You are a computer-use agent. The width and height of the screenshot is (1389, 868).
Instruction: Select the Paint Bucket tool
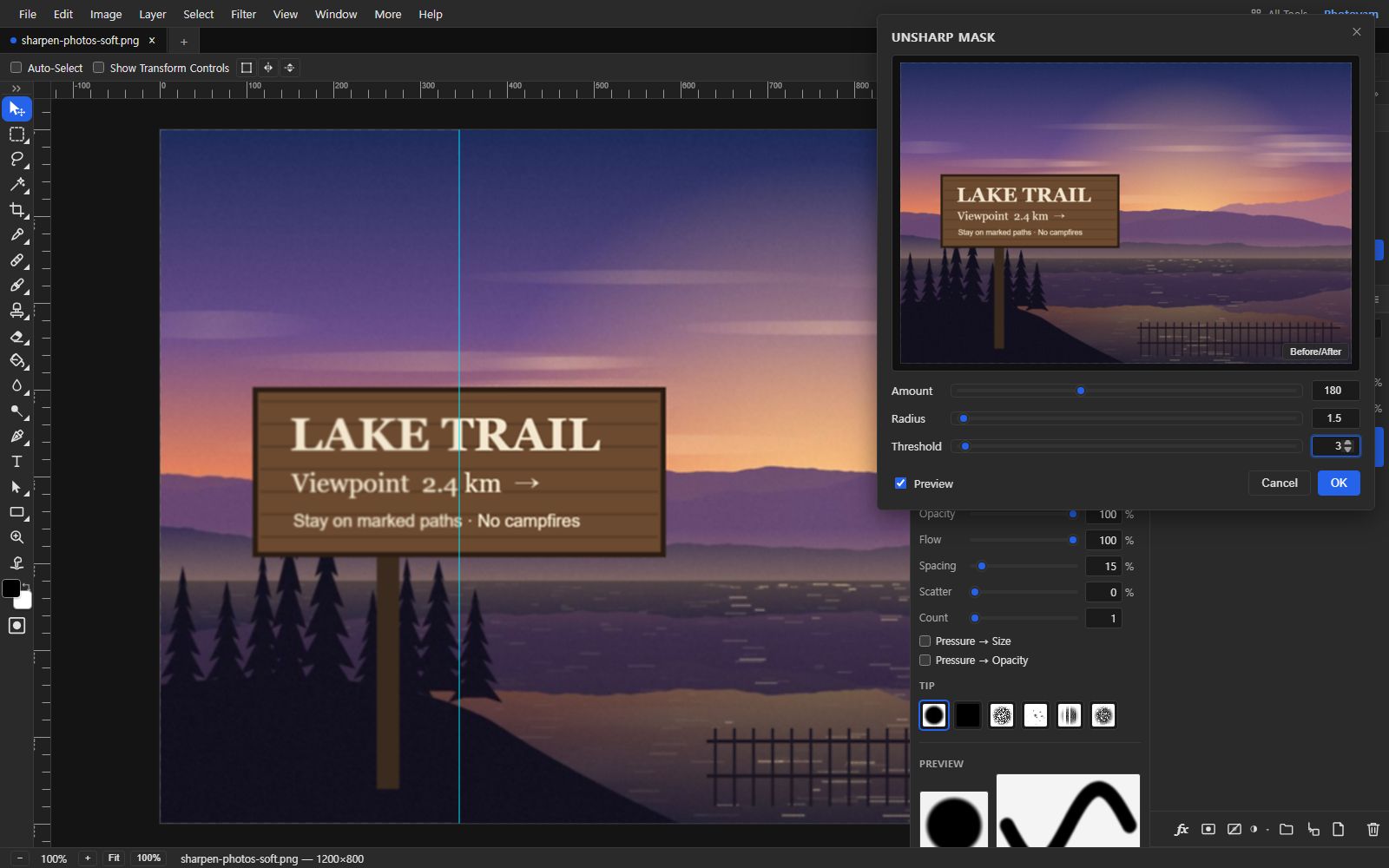point(16,360)
